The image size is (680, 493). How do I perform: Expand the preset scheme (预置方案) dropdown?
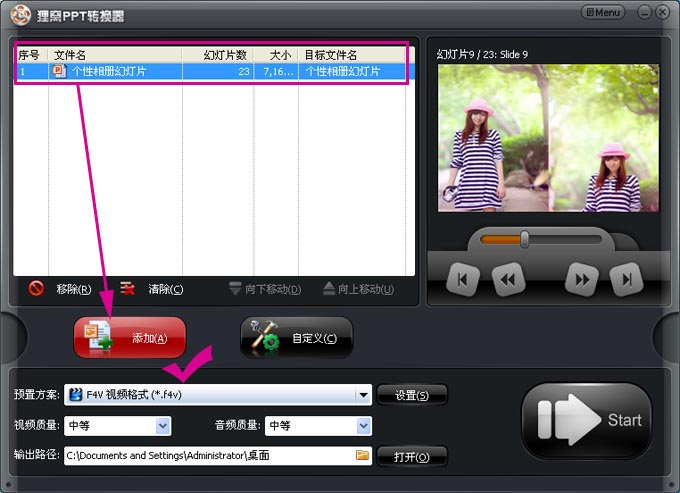click(363, 395)
